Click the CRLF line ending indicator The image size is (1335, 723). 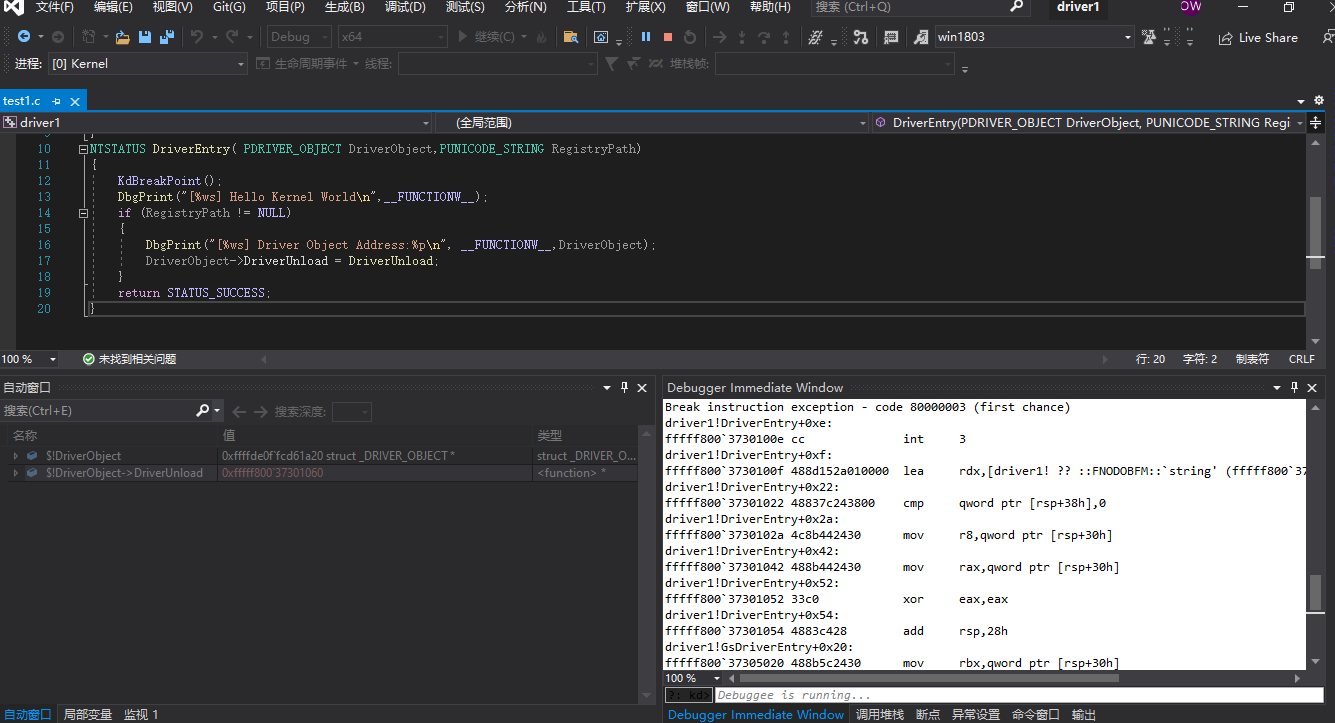(x=1302, y=359)
